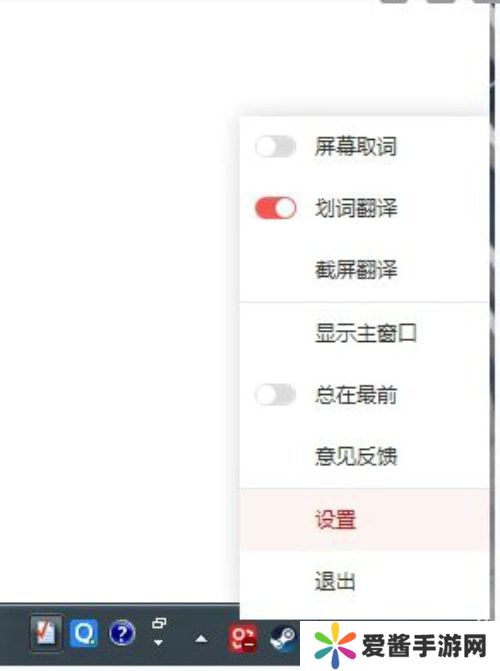
Task: Click the small down arrow under restore icon
Action: (x=158, y=643)
